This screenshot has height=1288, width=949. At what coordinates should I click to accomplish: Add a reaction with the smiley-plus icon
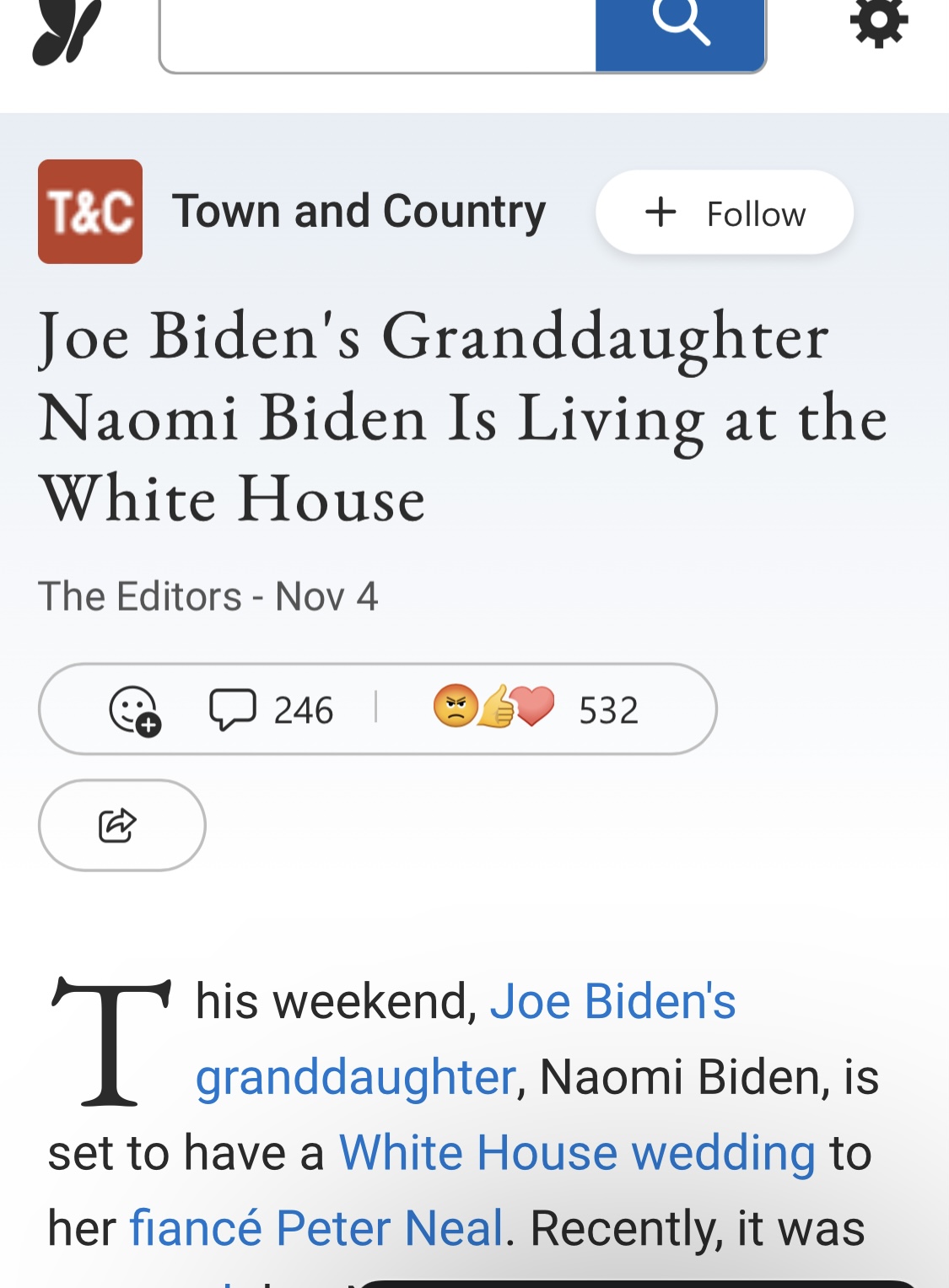[135, 710]
